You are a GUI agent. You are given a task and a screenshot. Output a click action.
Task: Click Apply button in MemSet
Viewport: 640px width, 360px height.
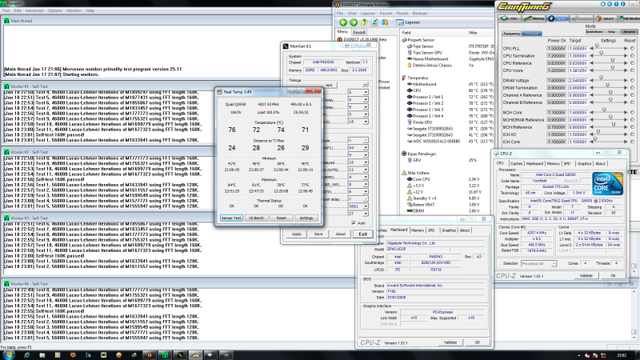click(297, 234)
